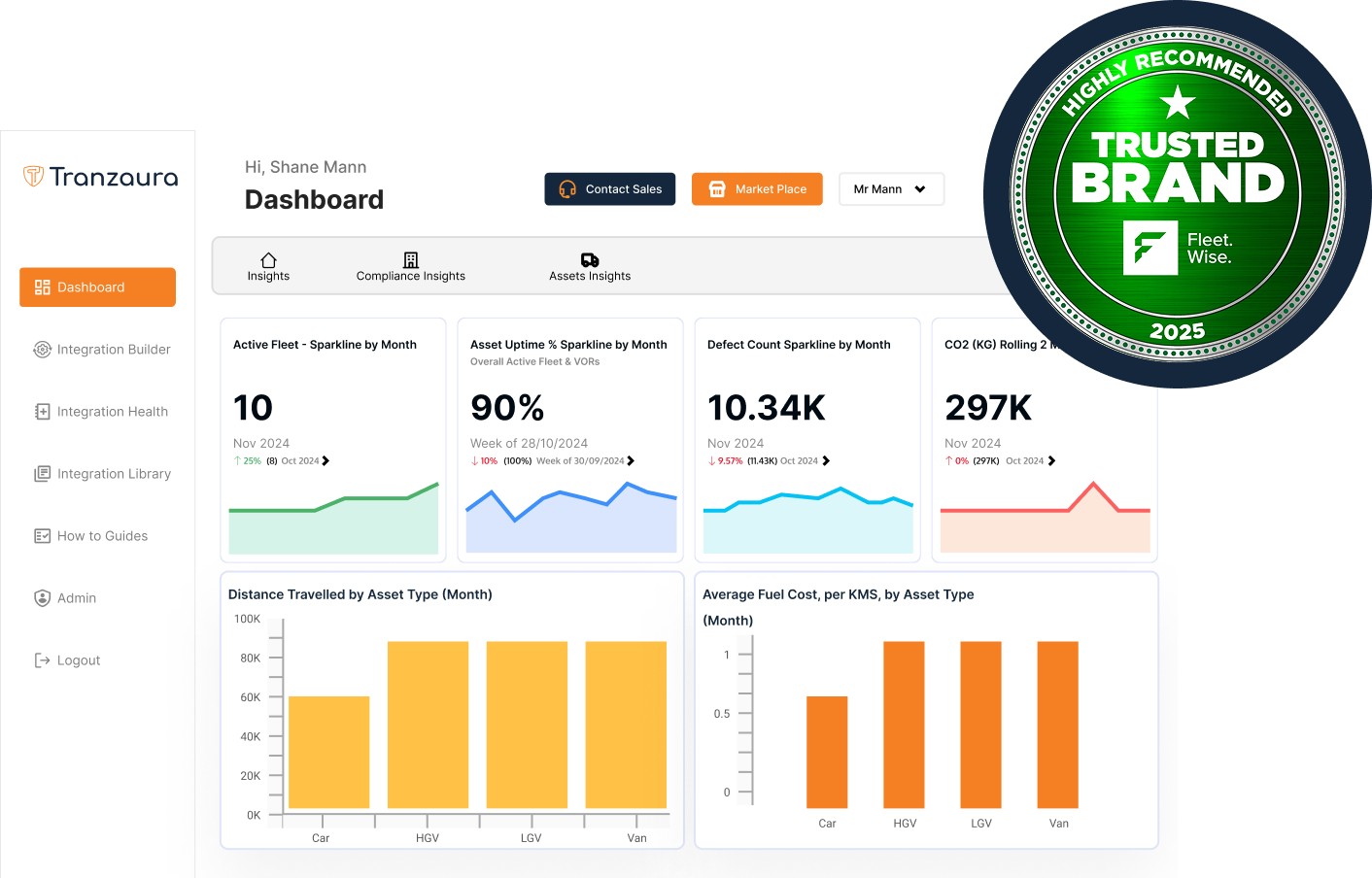Expand Asset Uptime Week of 30/09/2024 chevron
This screenshot has width=1372, height=878.
tap(631, 460)
